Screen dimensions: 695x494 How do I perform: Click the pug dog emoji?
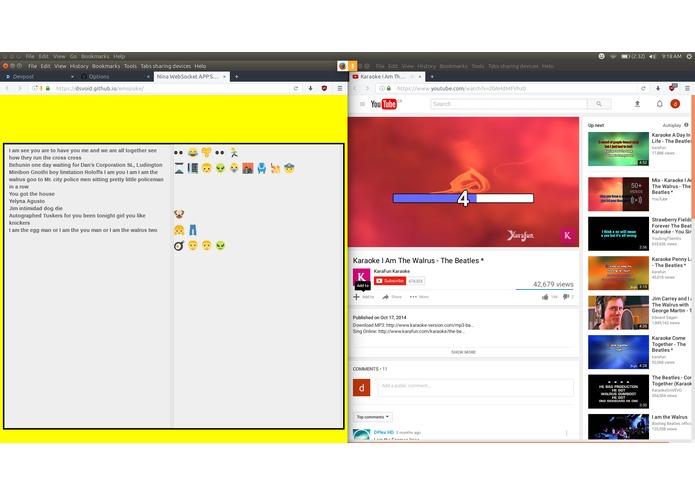pyautogui.click(x=179, y=214)
